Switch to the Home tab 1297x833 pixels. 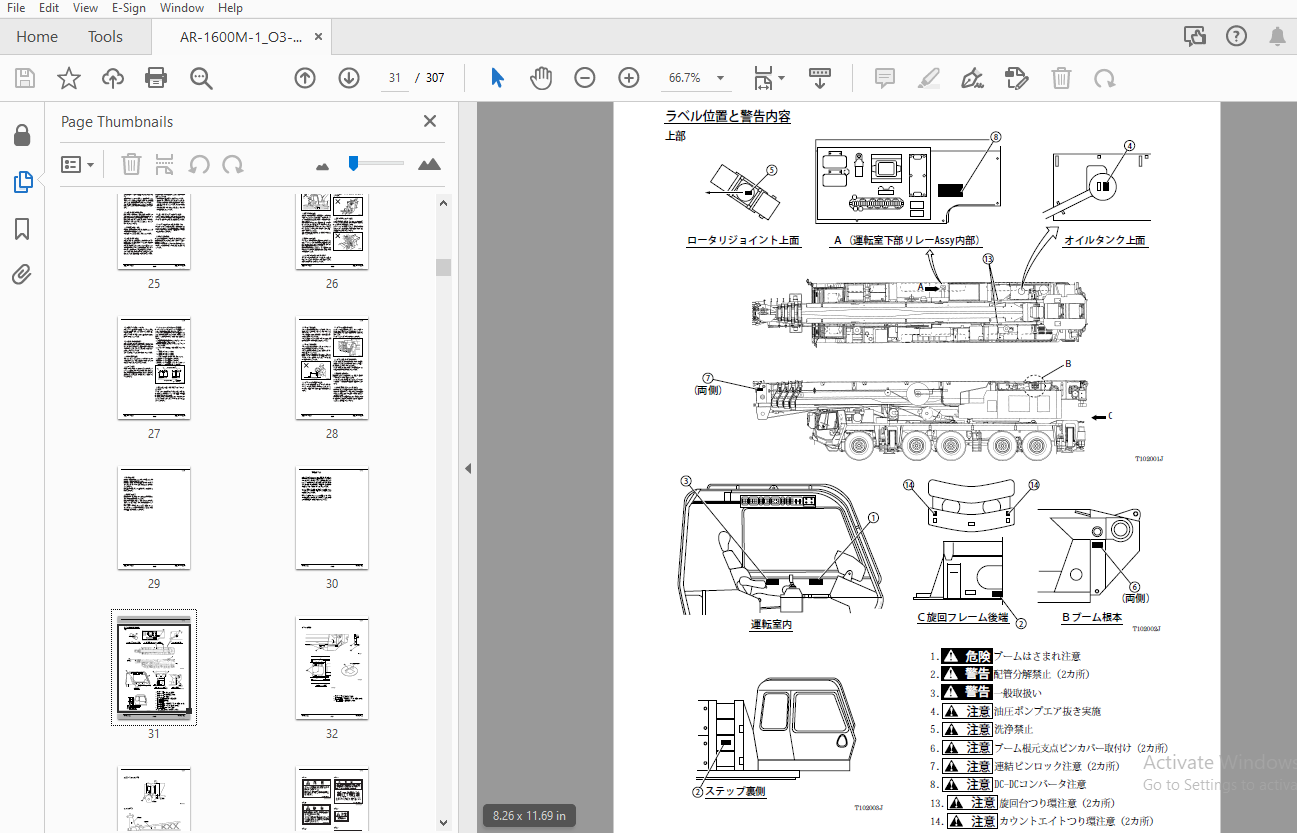click(x=37, y=37)
